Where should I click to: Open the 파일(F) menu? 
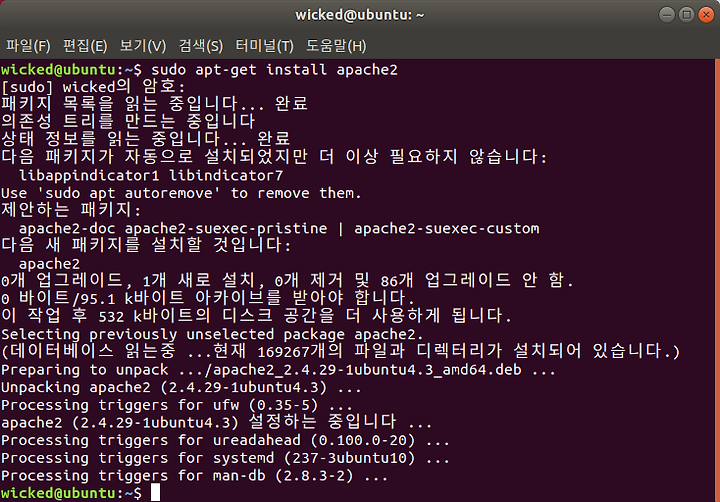pyautogui.click(x=28, y=46)
